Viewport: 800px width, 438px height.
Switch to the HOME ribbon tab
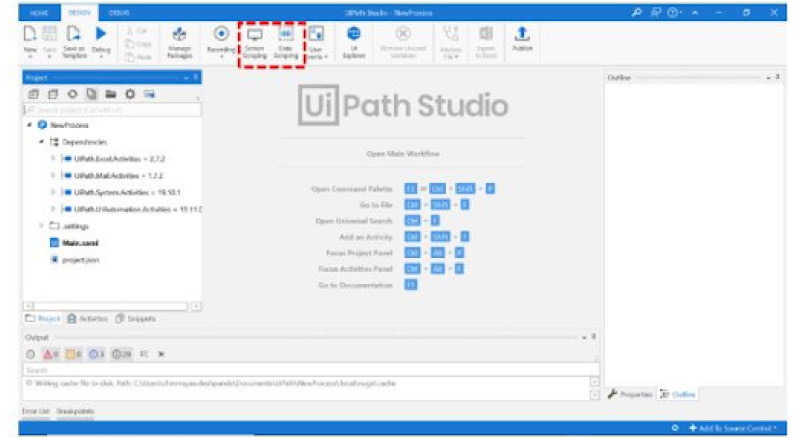(39, 13)
